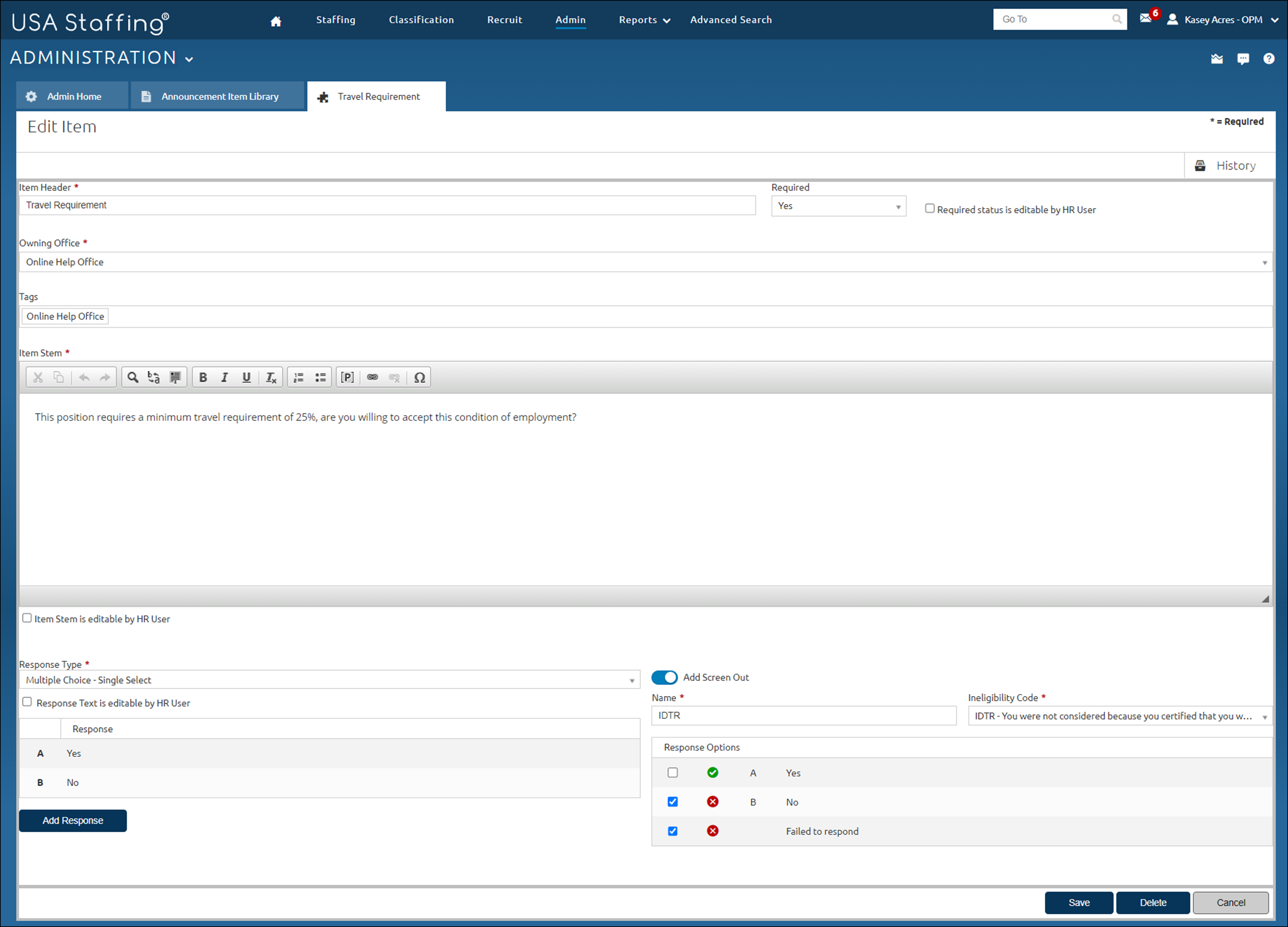Image resolution: width=1288 pixels, height=927 pixels.
Task: Click the Online Help Office tag
Action: pyautogui.click(x=65, y=316)
